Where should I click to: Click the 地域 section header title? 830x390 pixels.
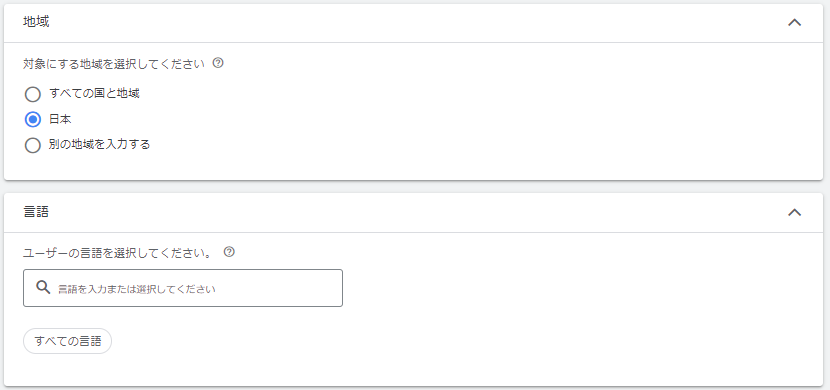click(x=37, y=22)
